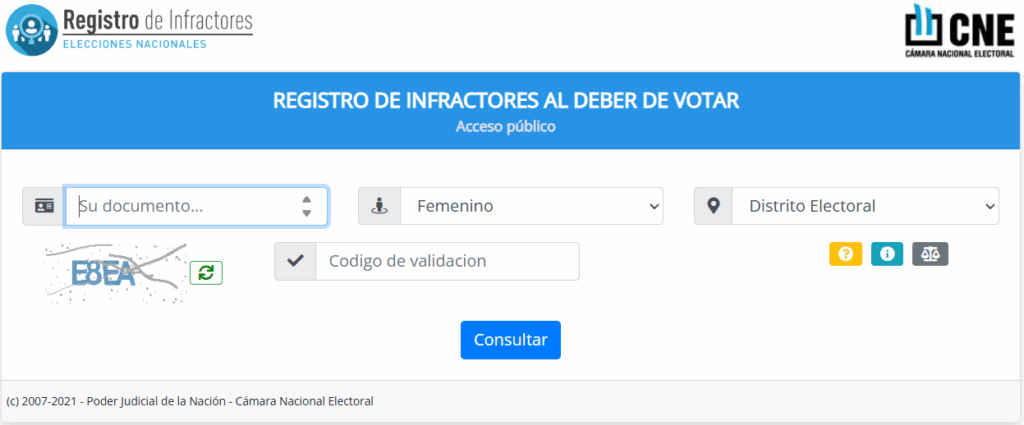Screen dimensions: 1024x425
Task: Click the ID card icon beside document field
Action: 44,206
